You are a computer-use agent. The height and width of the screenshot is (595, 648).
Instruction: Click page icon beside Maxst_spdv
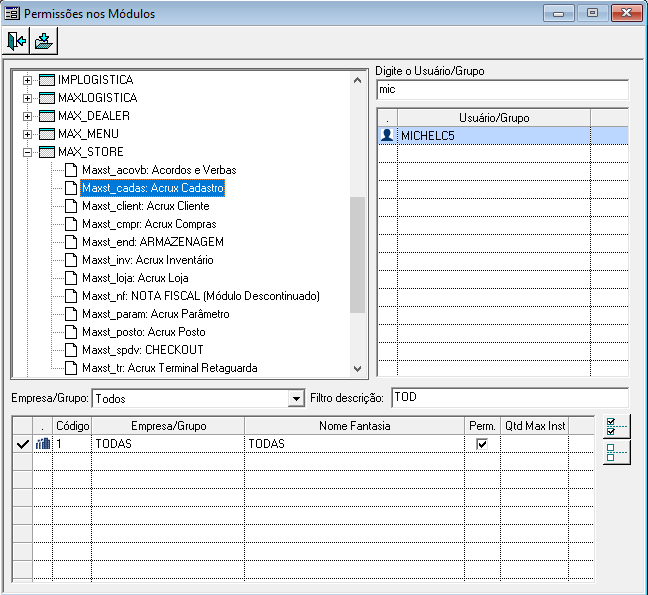(71, 350)
